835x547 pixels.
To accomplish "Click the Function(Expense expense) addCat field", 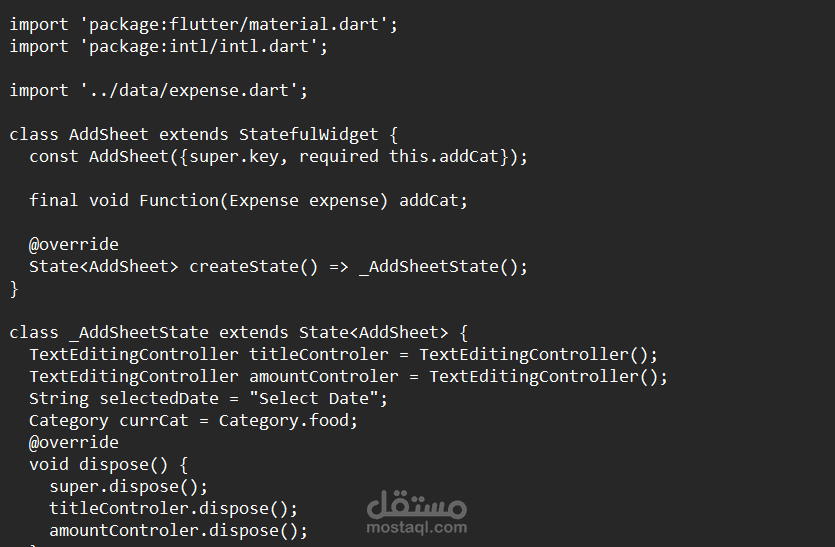I will point(304,201).
